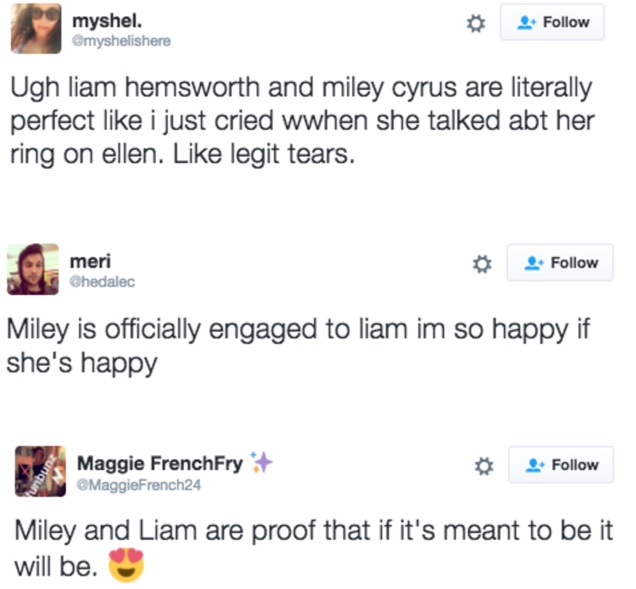Follow the meri account
This screenshot has height=589, width=636.
click(x=560, y=263)
